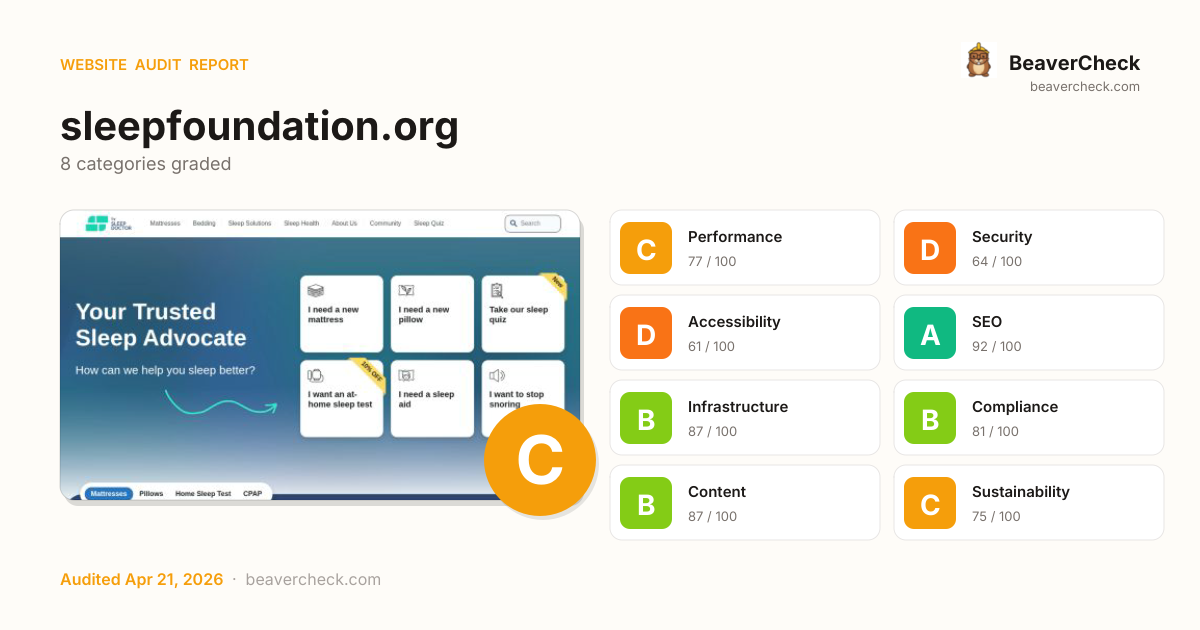
Task: Click the BeaverCheck beaver logo icon
Action: pos(978,61)
